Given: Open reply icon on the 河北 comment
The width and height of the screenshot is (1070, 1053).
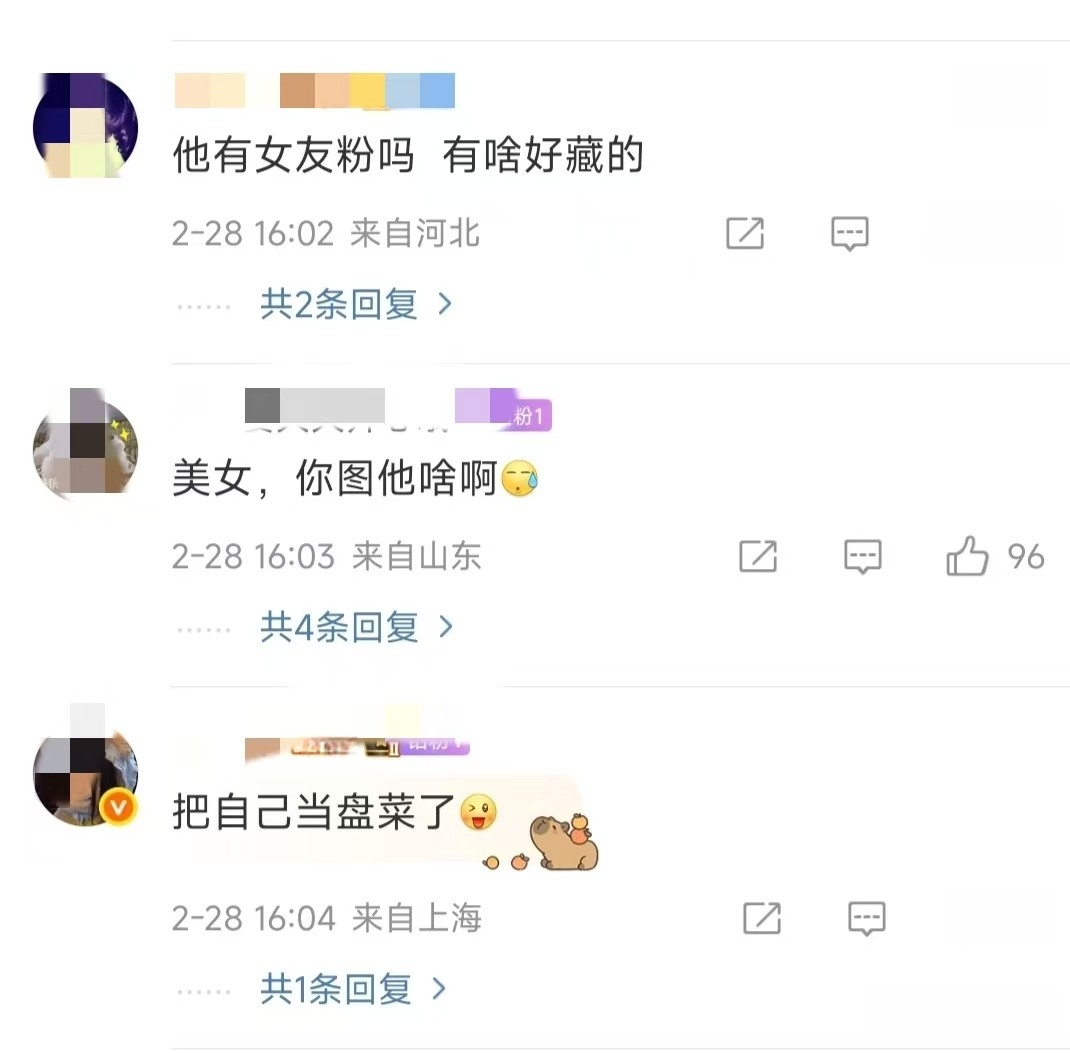Looking at the screenshot, I should point(850,233).
